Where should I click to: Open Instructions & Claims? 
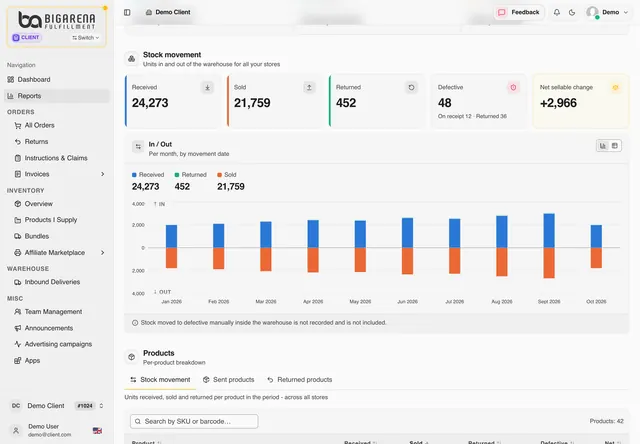click(x=58, y=158)
